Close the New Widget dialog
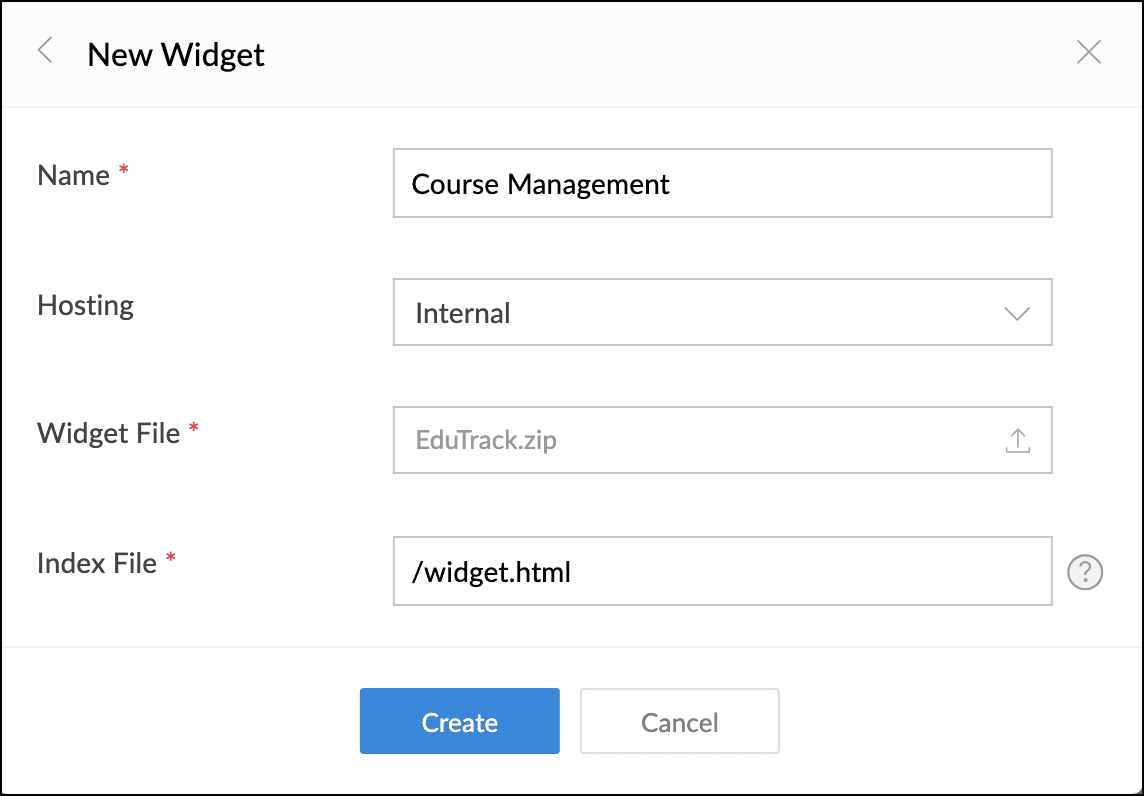The height and width of the screenshot is (796, 1144). (1088, 52)
